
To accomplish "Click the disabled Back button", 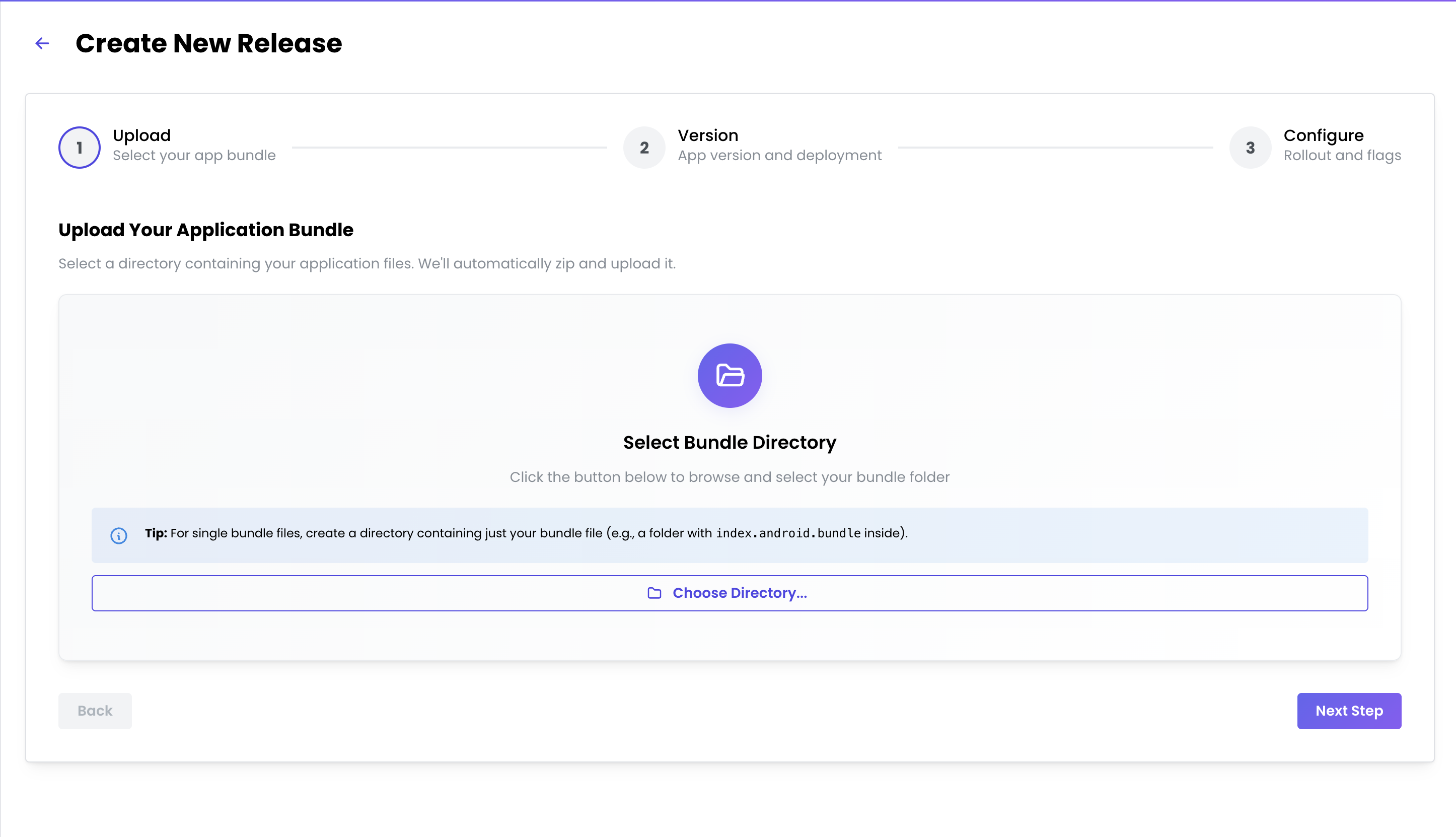I will point(95,711).
